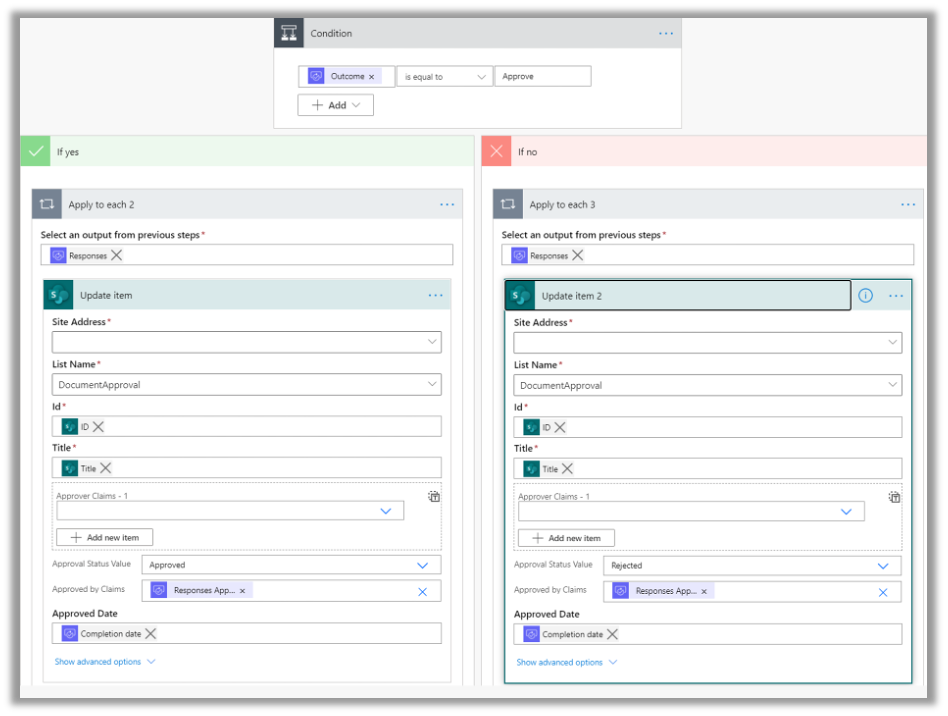This screenshot has height=716, width=948.
Task: Show advanced options in Update item
Action: click(x=105, y=662)
